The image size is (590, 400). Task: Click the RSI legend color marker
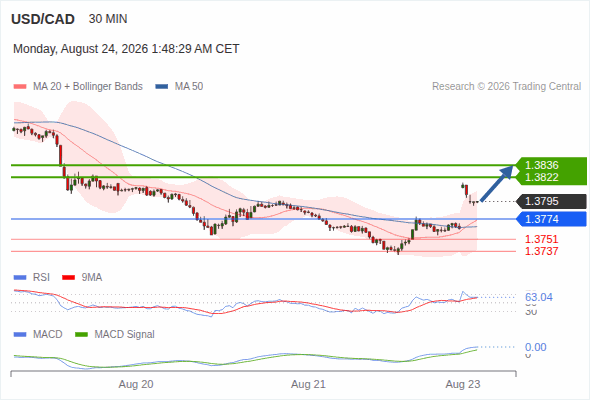[x=20, y=278]
